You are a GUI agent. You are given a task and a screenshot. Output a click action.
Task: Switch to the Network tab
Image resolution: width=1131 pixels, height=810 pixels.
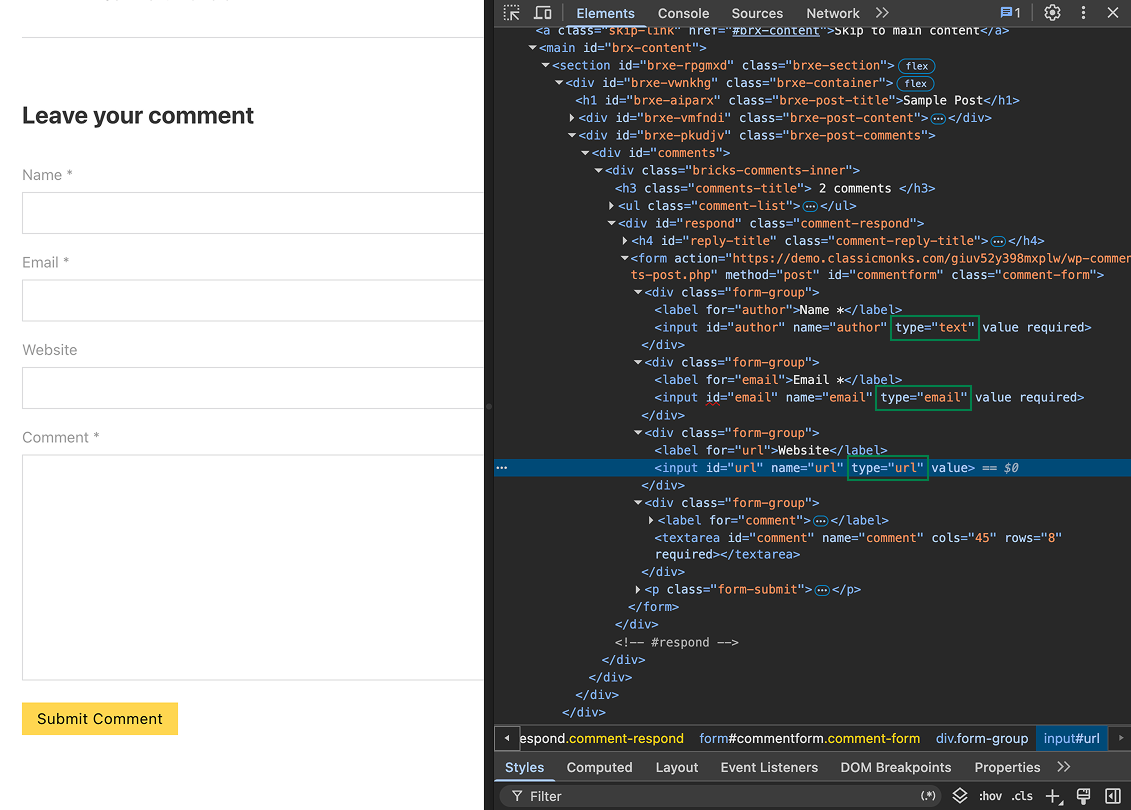[x=832, y=13]
